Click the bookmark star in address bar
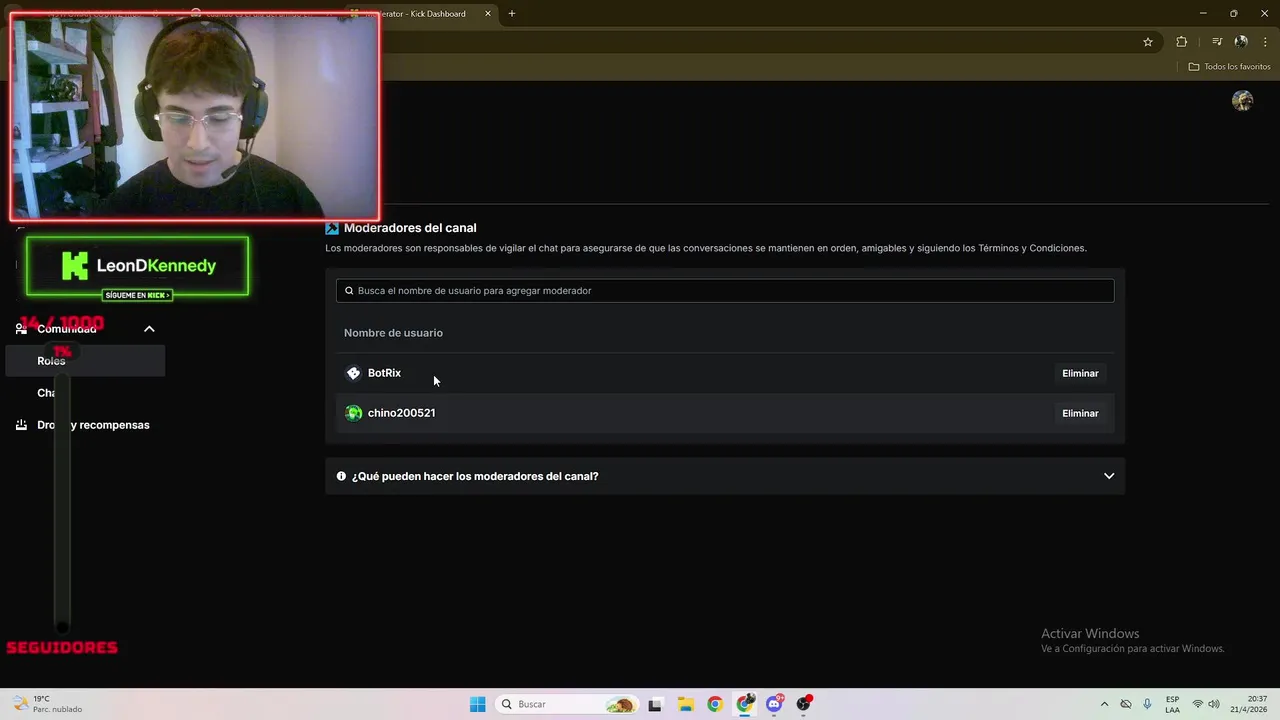The width and height of the screenshot is (1280, 720). (1148, 42)
